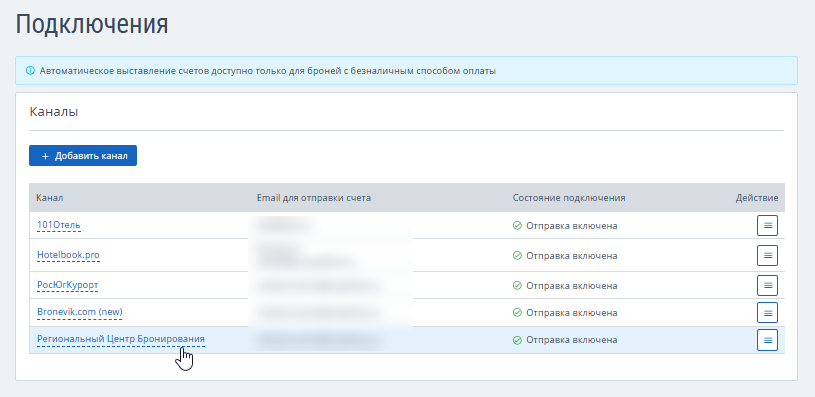Click green check icon in РосЮгКурорт row

tap(517, 286)
